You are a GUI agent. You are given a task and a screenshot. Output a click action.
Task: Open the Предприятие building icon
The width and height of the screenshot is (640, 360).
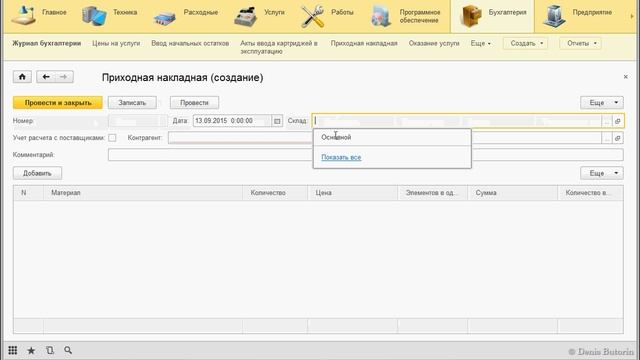554,16
